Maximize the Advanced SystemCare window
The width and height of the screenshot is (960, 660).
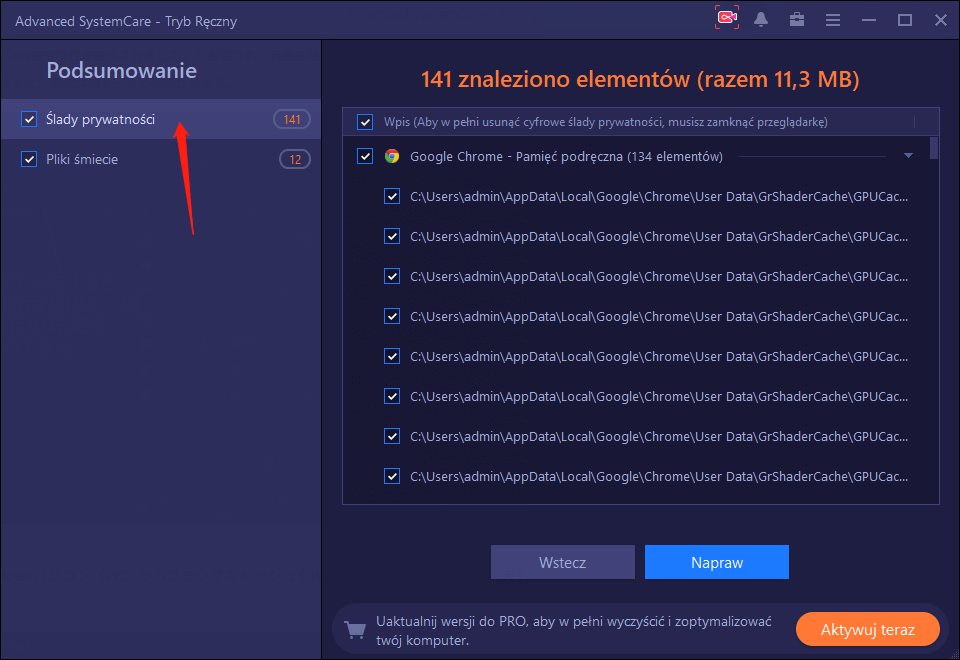(x=905, y=20)
